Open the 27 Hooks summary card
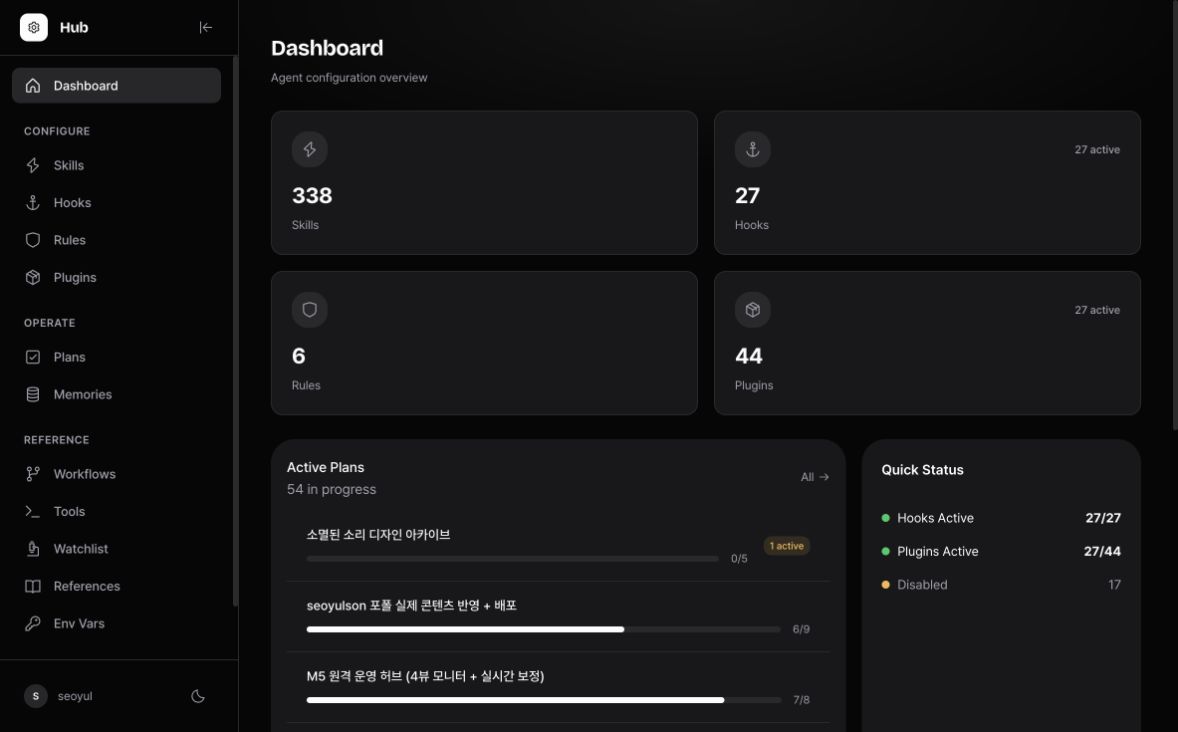 point(927,183)
